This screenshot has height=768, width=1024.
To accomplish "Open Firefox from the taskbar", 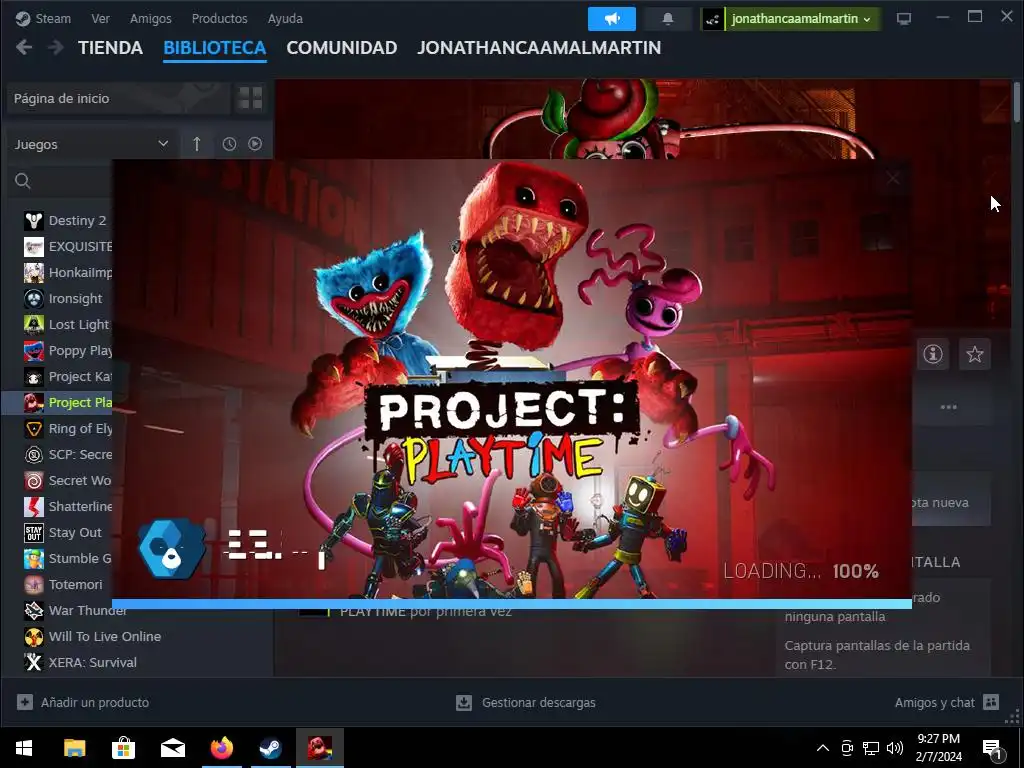I will click(221, 748).
